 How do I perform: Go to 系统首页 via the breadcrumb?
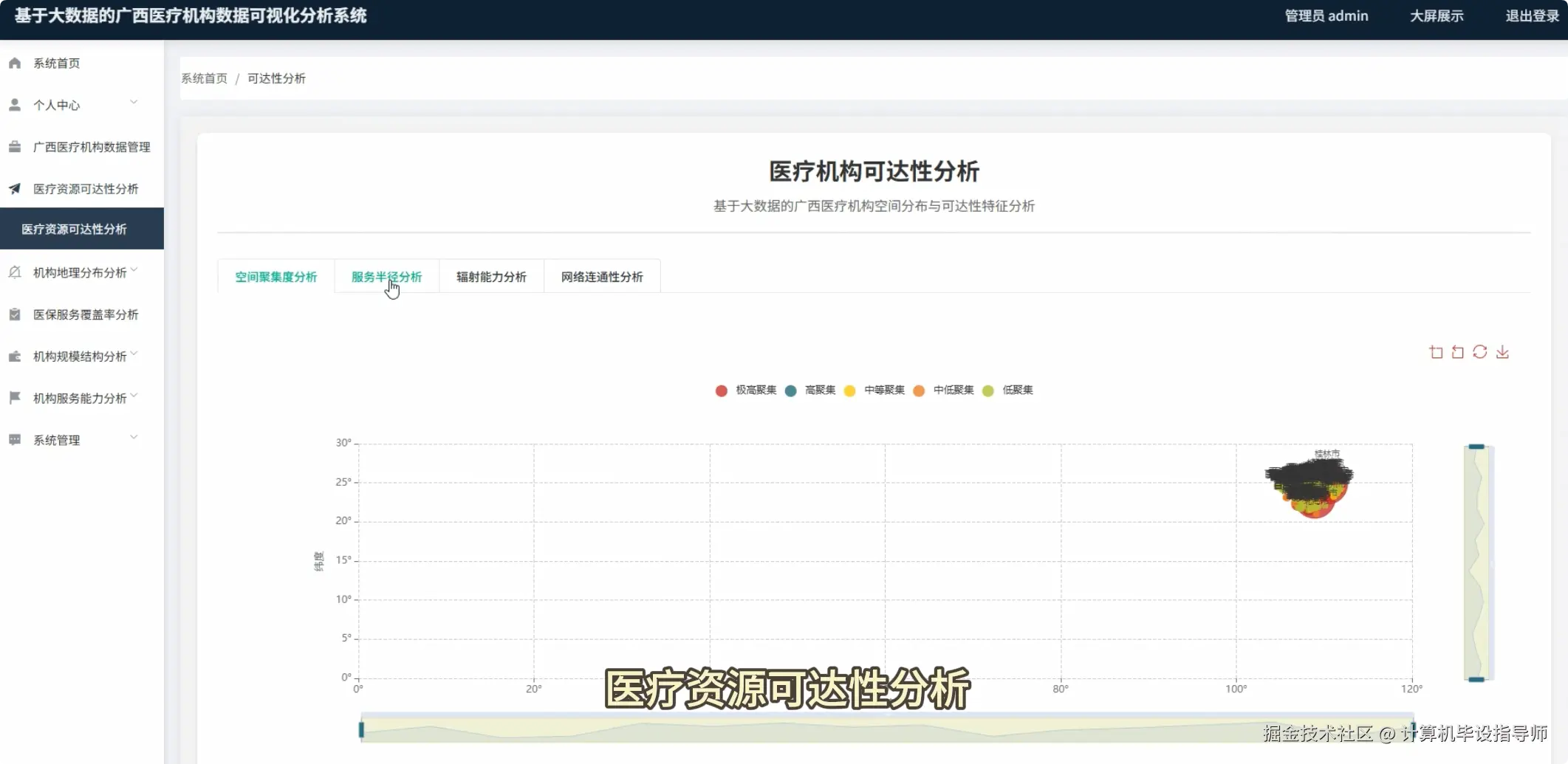(204, 78)
